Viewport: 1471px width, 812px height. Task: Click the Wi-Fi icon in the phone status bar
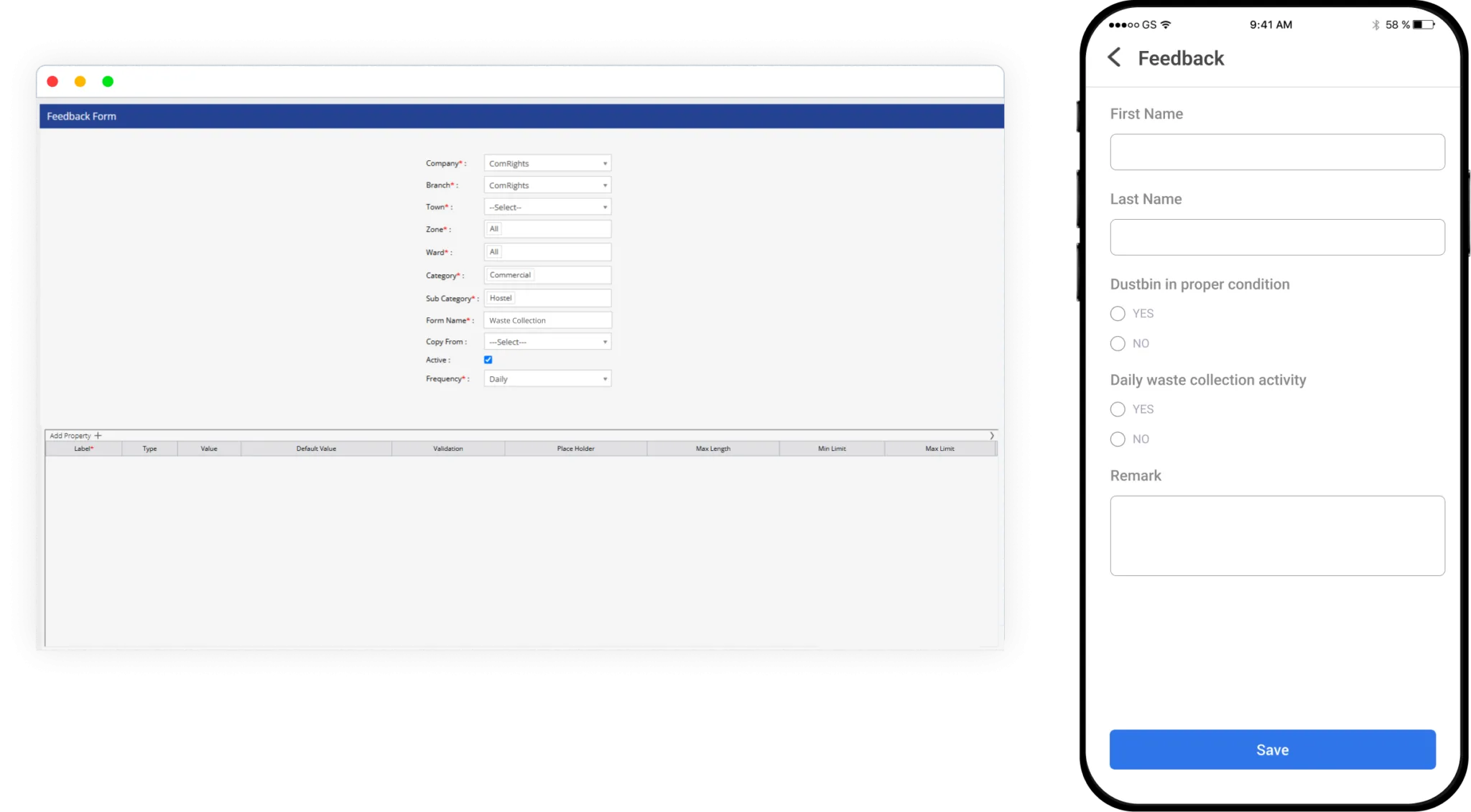click(x=1166, y=24)
